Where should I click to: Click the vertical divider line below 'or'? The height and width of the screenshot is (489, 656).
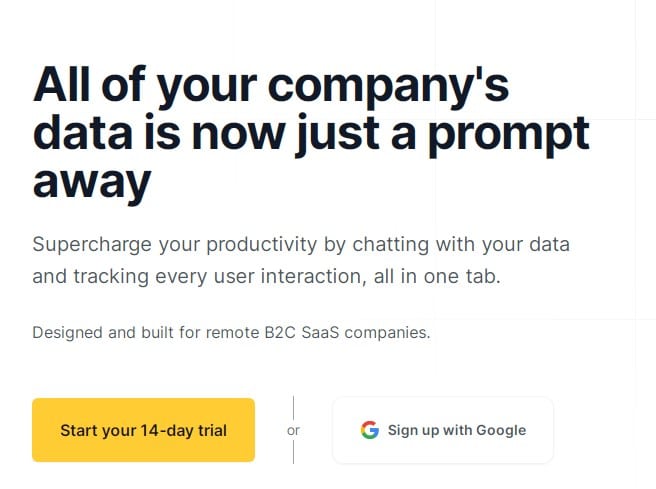[293, 452]
